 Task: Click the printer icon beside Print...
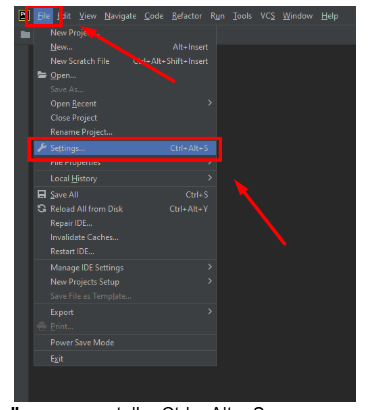point(42,326)
